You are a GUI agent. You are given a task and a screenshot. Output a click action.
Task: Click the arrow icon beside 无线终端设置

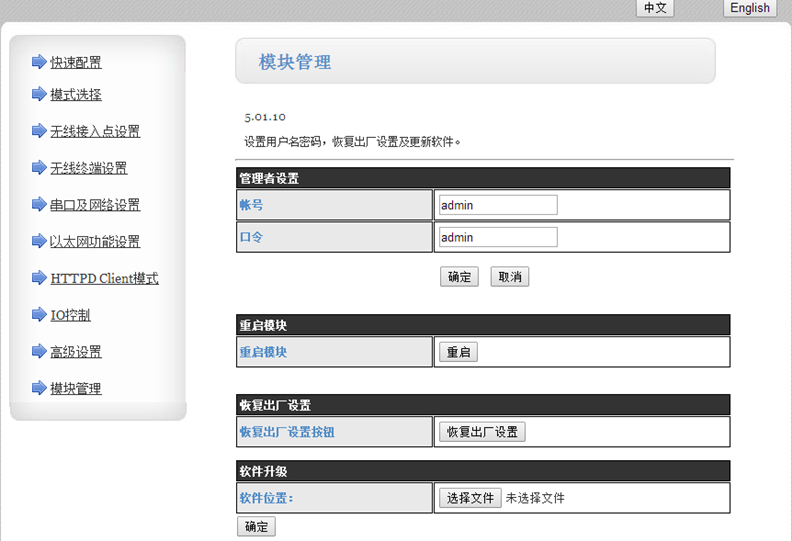click(39, 168)
